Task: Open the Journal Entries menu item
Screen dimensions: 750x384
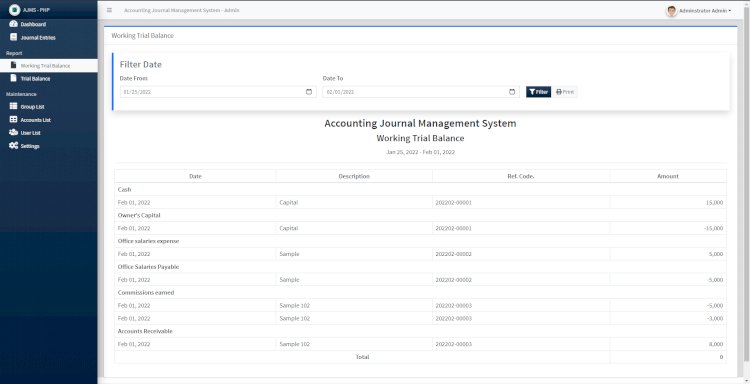Action: click(49, 37)
